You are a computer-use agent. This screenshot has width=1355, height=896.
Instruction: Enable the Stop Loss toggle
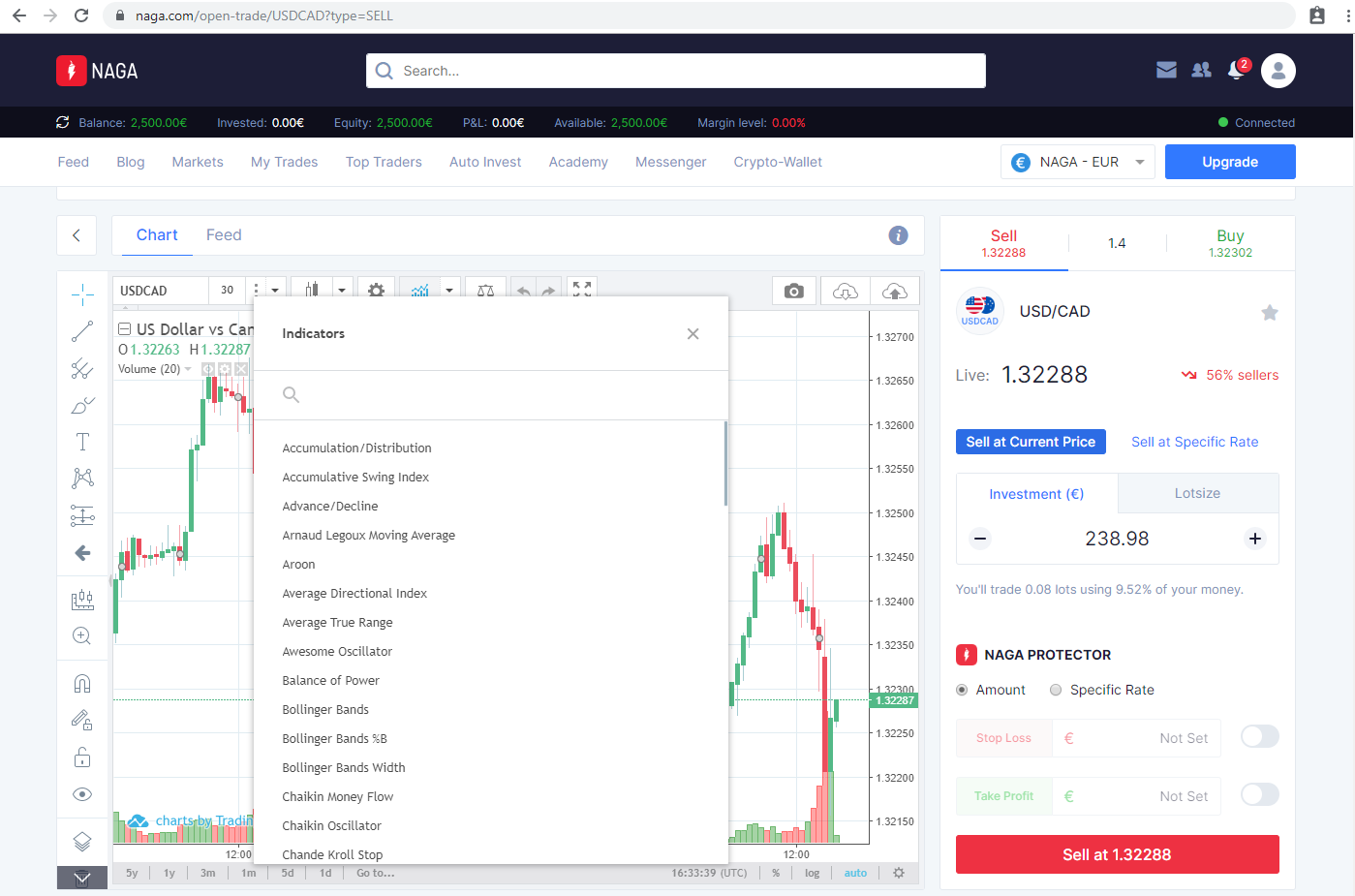point(1260,737)
